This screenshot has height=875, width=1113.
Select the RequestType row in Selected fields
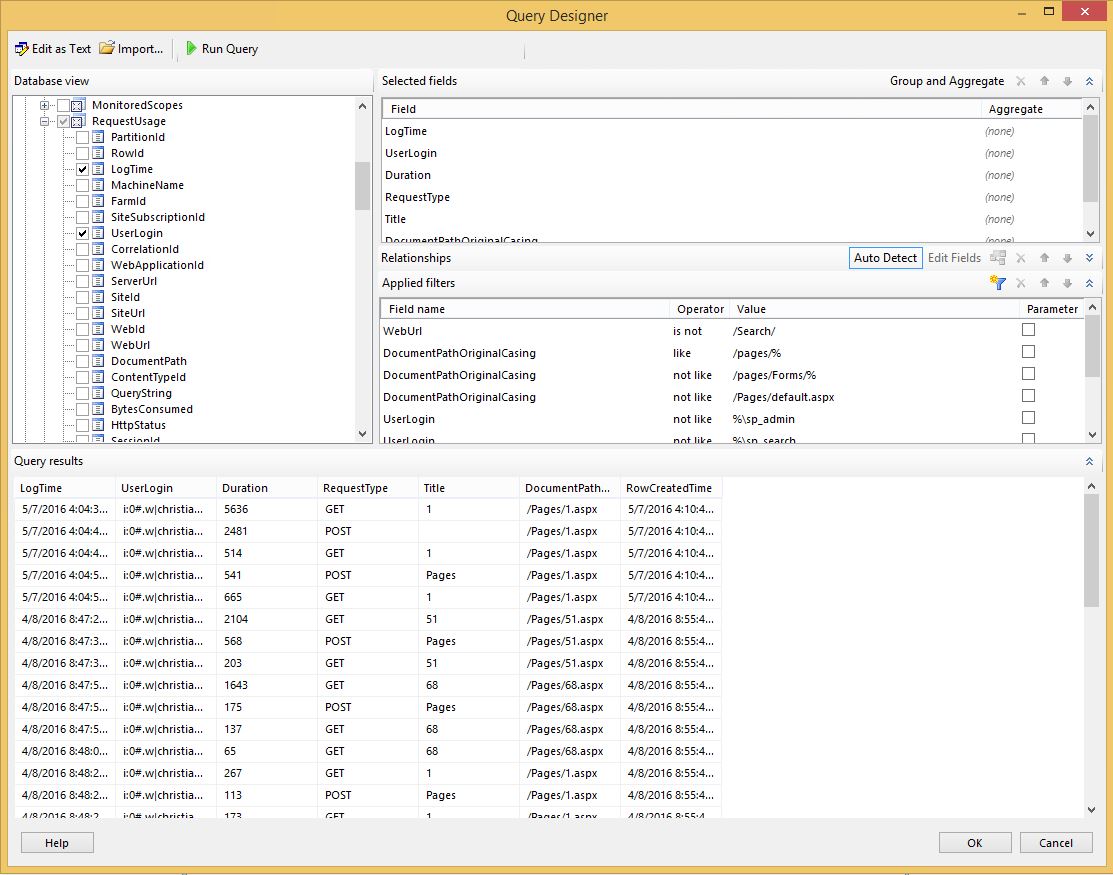(x=733, y=197)
